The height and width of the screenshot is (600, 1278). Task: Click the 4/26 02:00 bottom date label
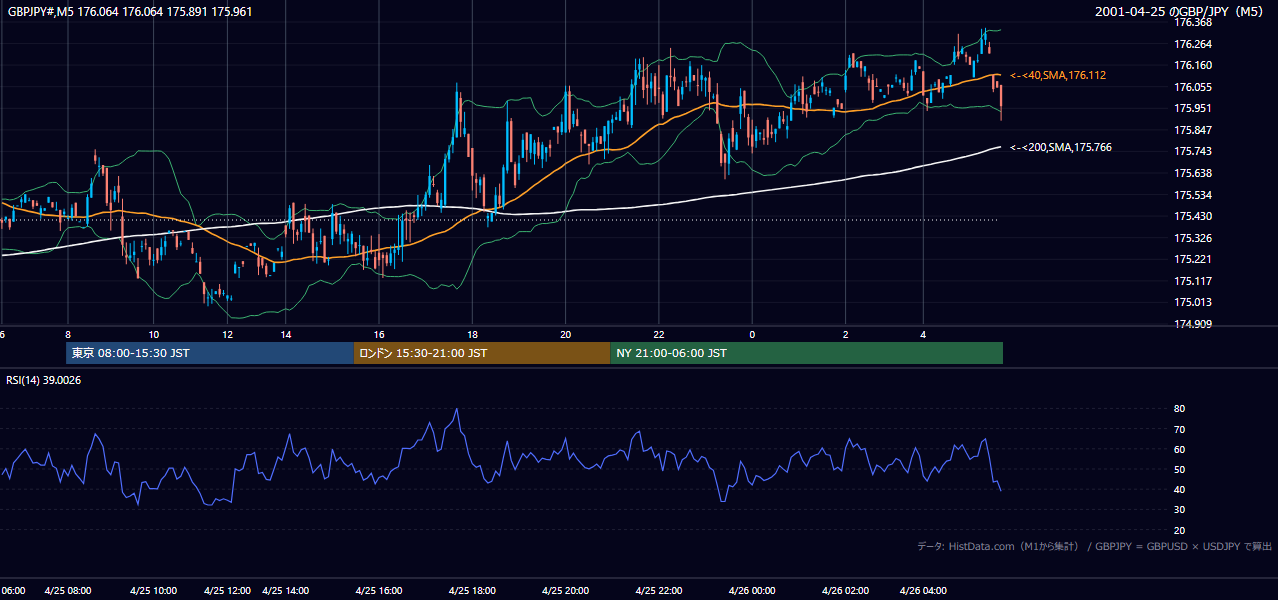(x=846, y=591)
